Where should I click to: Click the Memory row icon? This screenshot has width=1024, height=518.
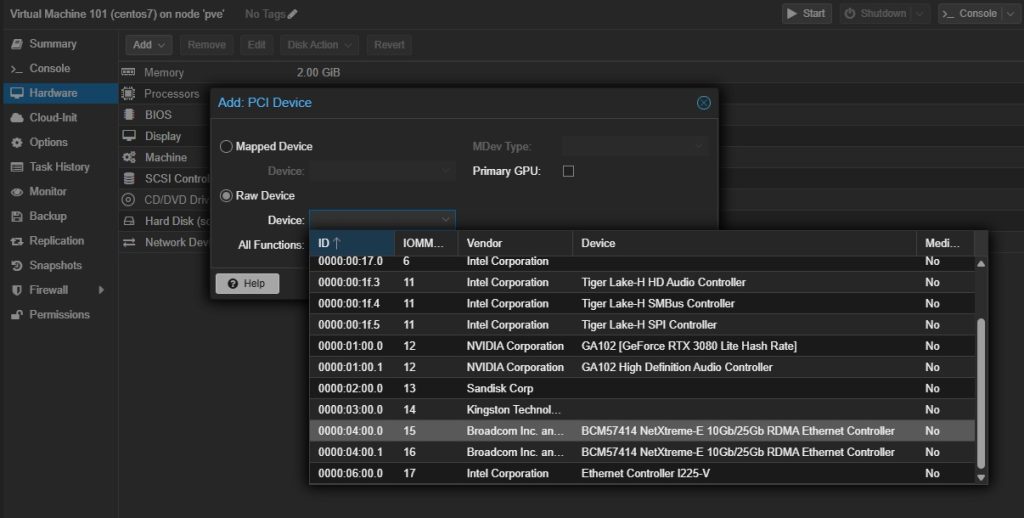[x=129, y=72]
